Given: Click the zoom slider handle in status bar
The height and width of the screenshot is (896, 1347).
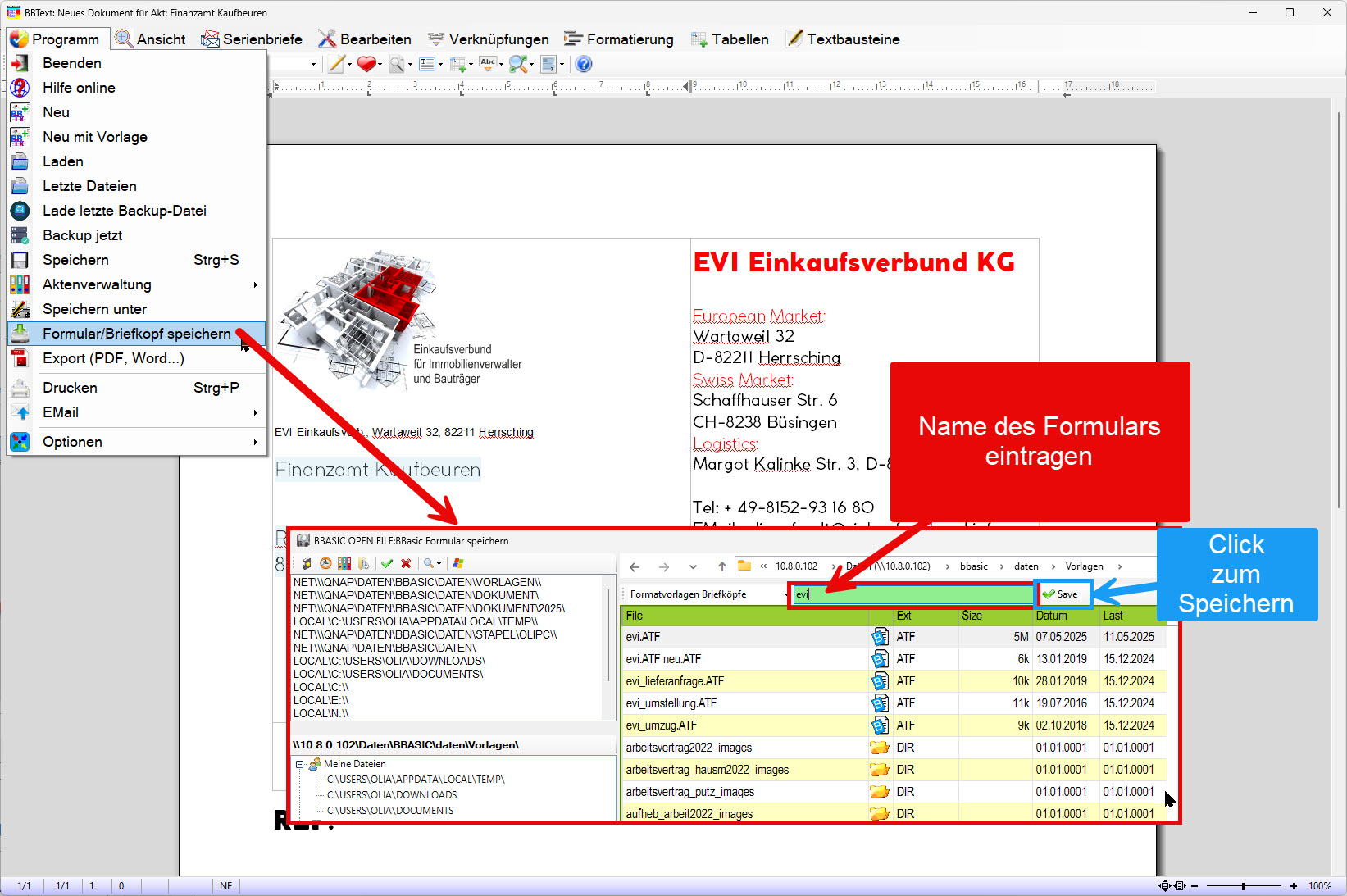Looking at the screenshot, I should tap(1244, 886).
